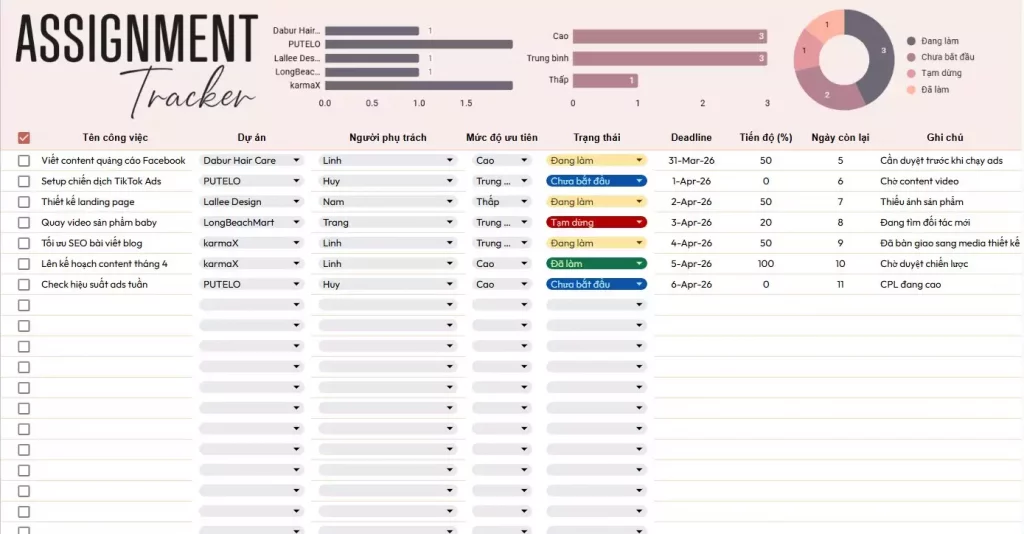Click the PUTELO bar in project chart
This screenshot has height=534, width=1024.
(418, 44)
